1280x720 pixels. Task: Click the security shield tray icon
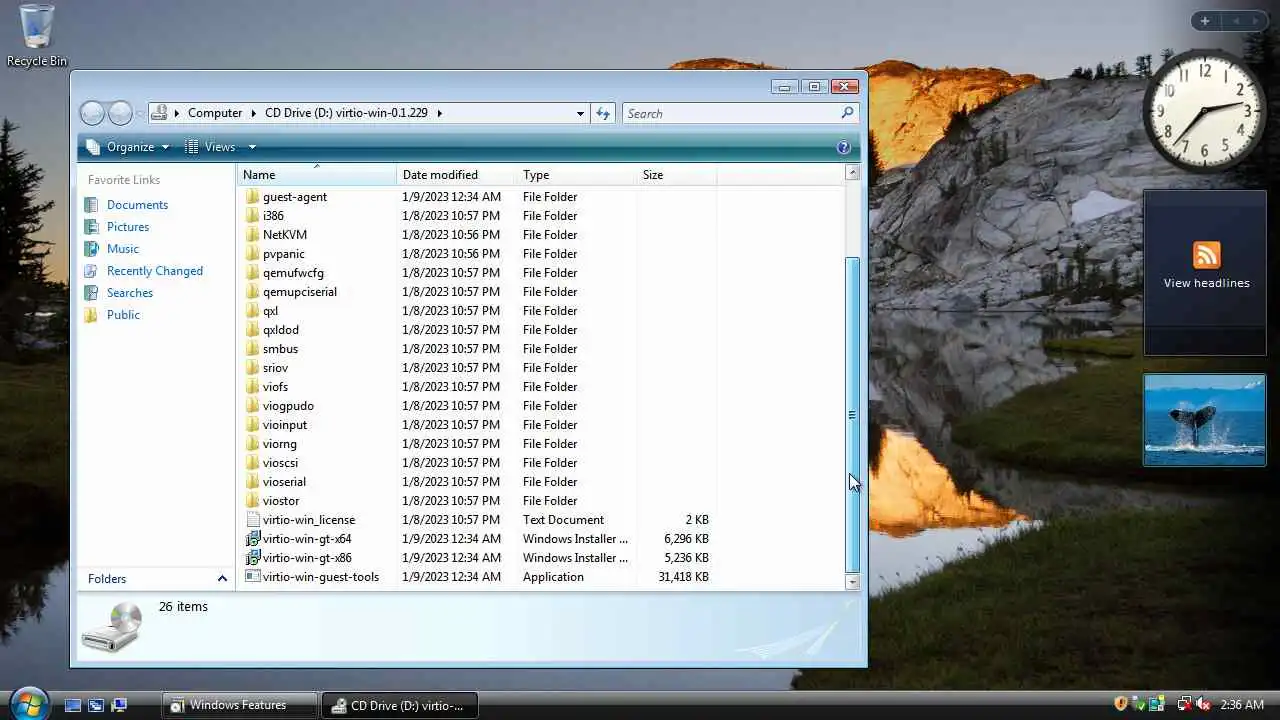1121,705
